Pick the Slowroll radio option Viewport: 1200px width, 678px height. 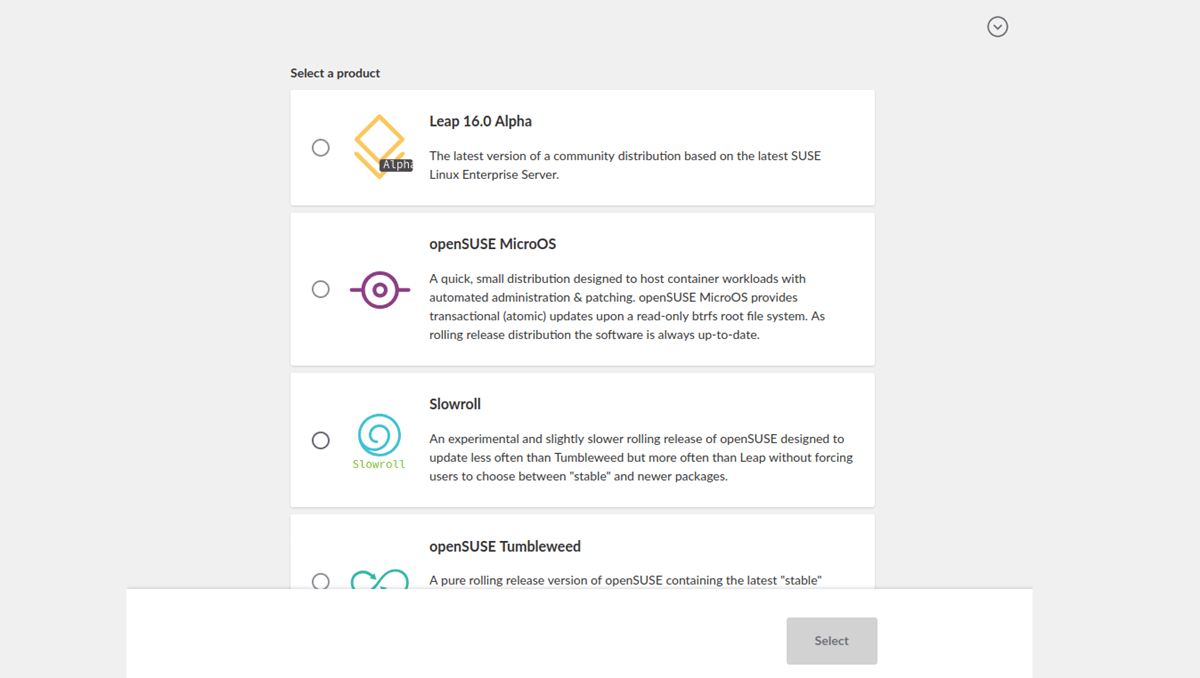(320, 440)
